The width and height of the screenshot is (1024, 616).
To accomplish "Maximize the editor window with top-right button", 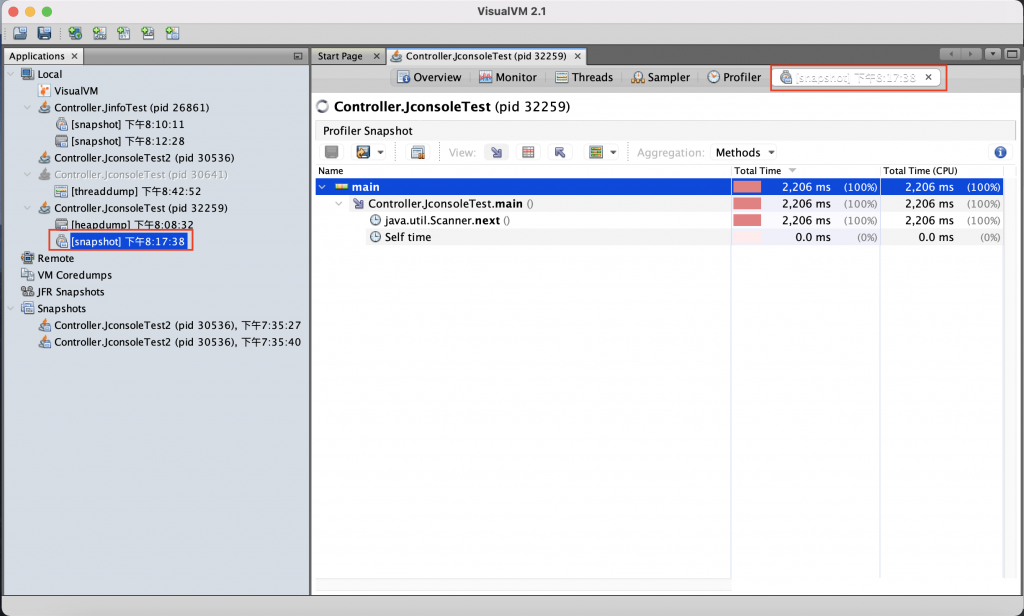I will pos(1012,54).
